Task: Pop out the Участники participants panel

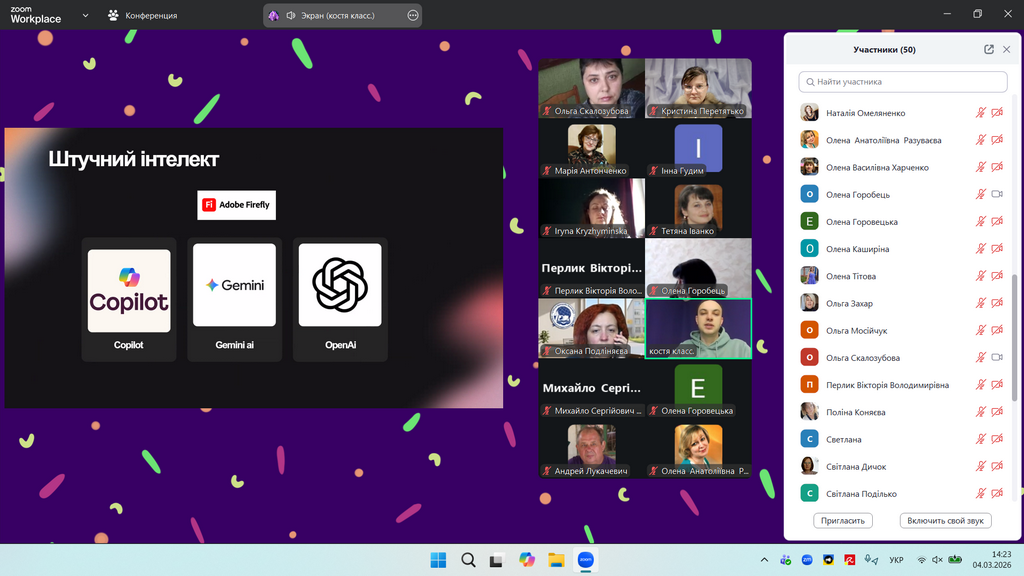Action: point(989,50)
